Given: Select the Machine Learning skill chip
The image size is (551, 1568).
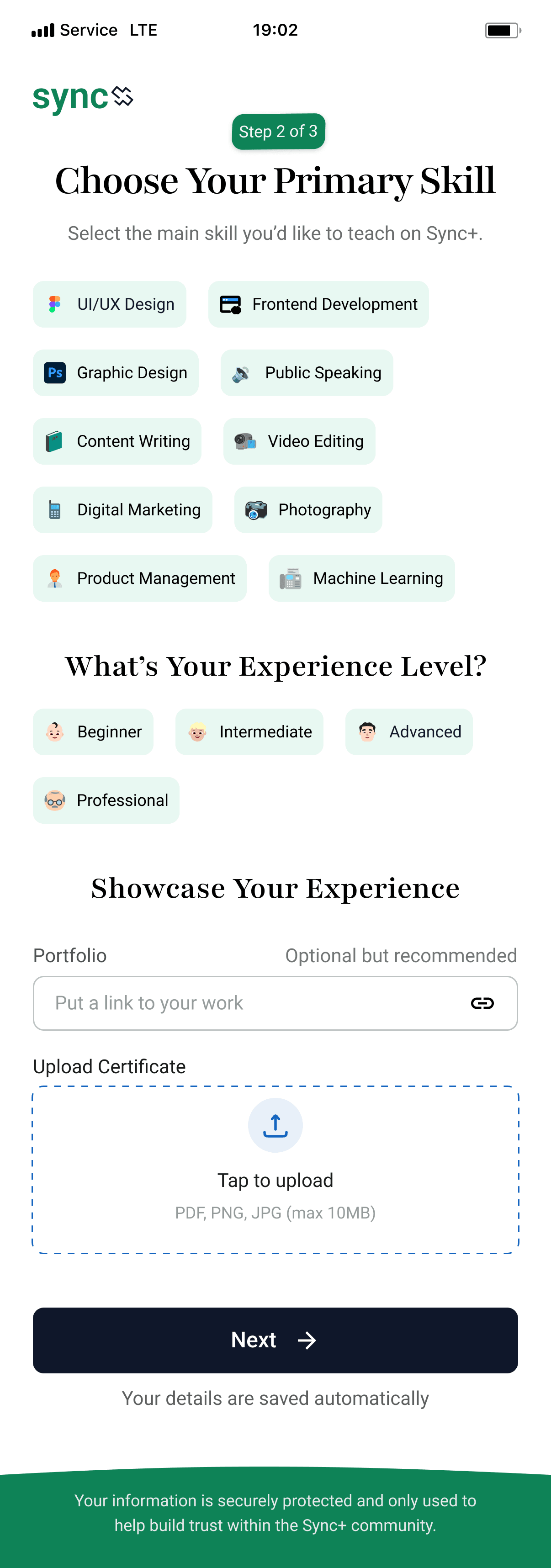Looking at the screenshot, I should point(362,578).
